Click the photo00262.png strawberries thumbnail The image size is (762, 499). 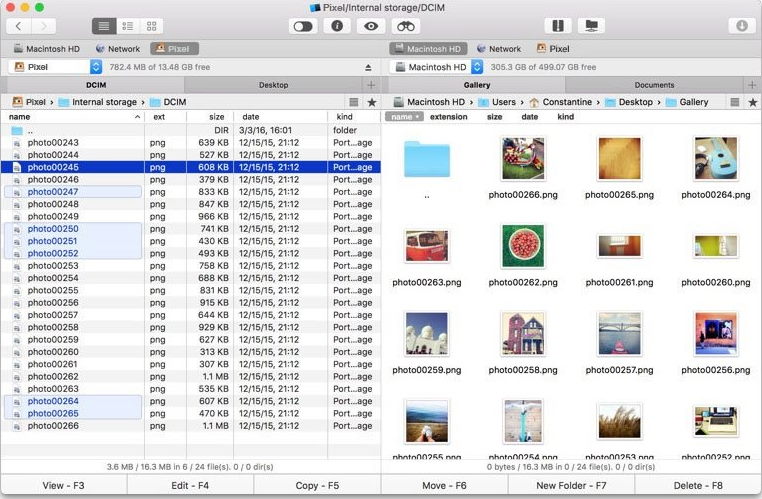(523, 246)
